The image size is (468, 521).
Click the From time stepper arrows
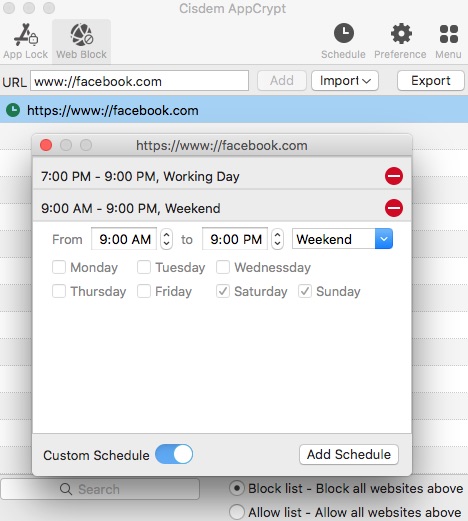pyautogui.click(x=166, y=239)
